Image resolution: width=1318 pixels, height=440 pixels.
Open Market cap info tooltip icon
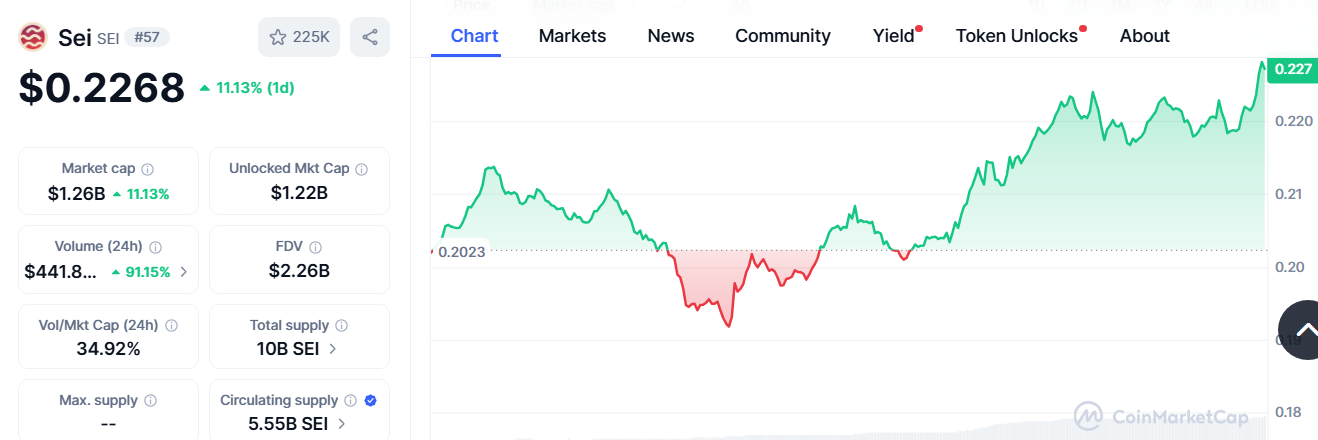coord(148,169)
